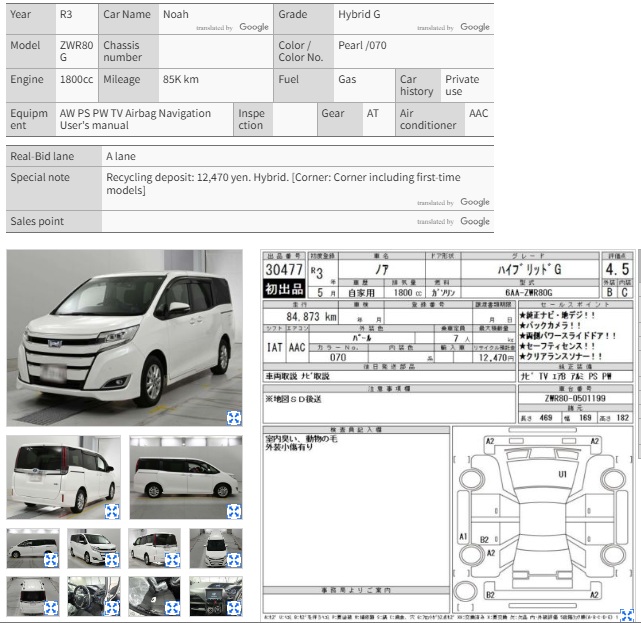The image size is (641, 623).
Task: Click the 84,873 km mileage on sheet
Action: 311,317
